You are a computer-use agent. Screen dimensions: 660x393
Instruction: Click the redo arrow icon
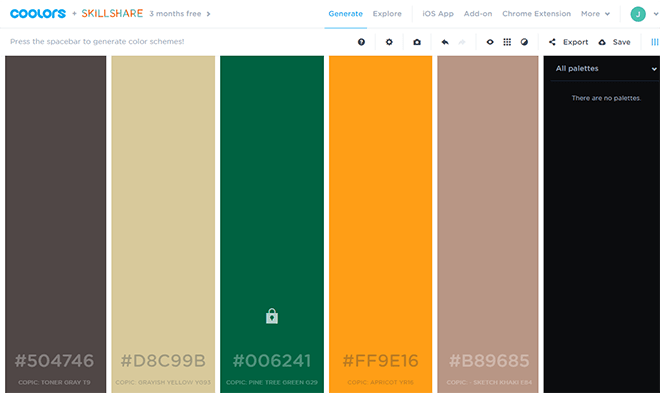462,42
